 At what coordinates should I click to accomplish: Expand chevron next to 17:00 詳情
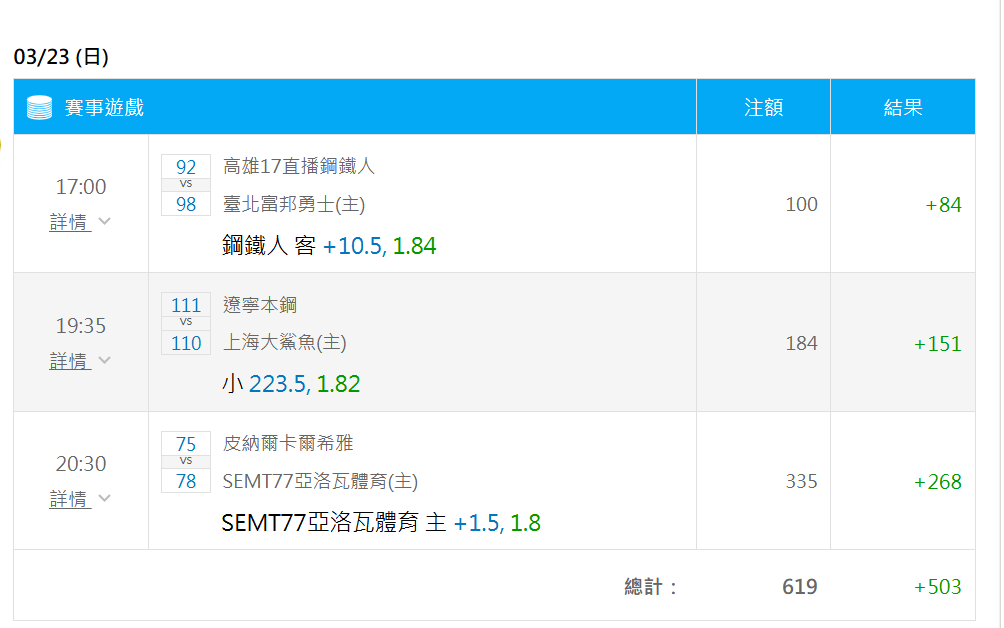pos(105,221)
